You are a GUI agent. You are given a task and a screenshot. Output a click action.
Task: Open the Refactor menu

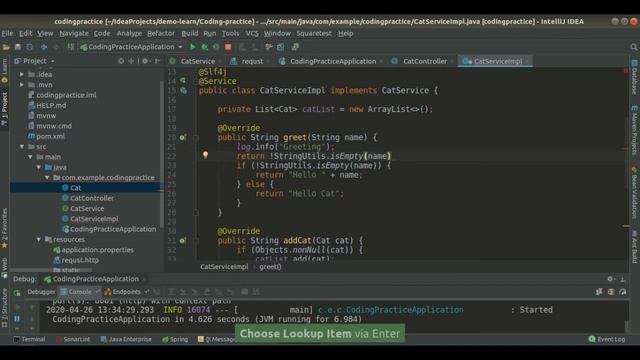[x=161, y=33]
